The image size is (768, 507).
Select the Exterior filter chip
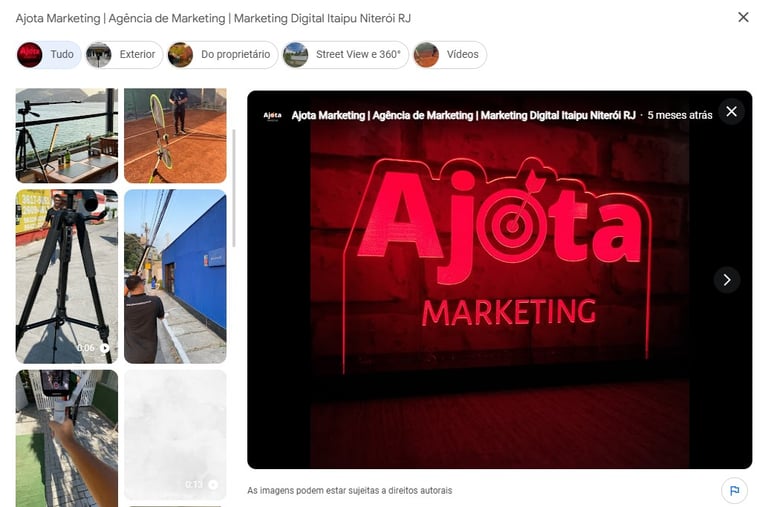[124, 54]
